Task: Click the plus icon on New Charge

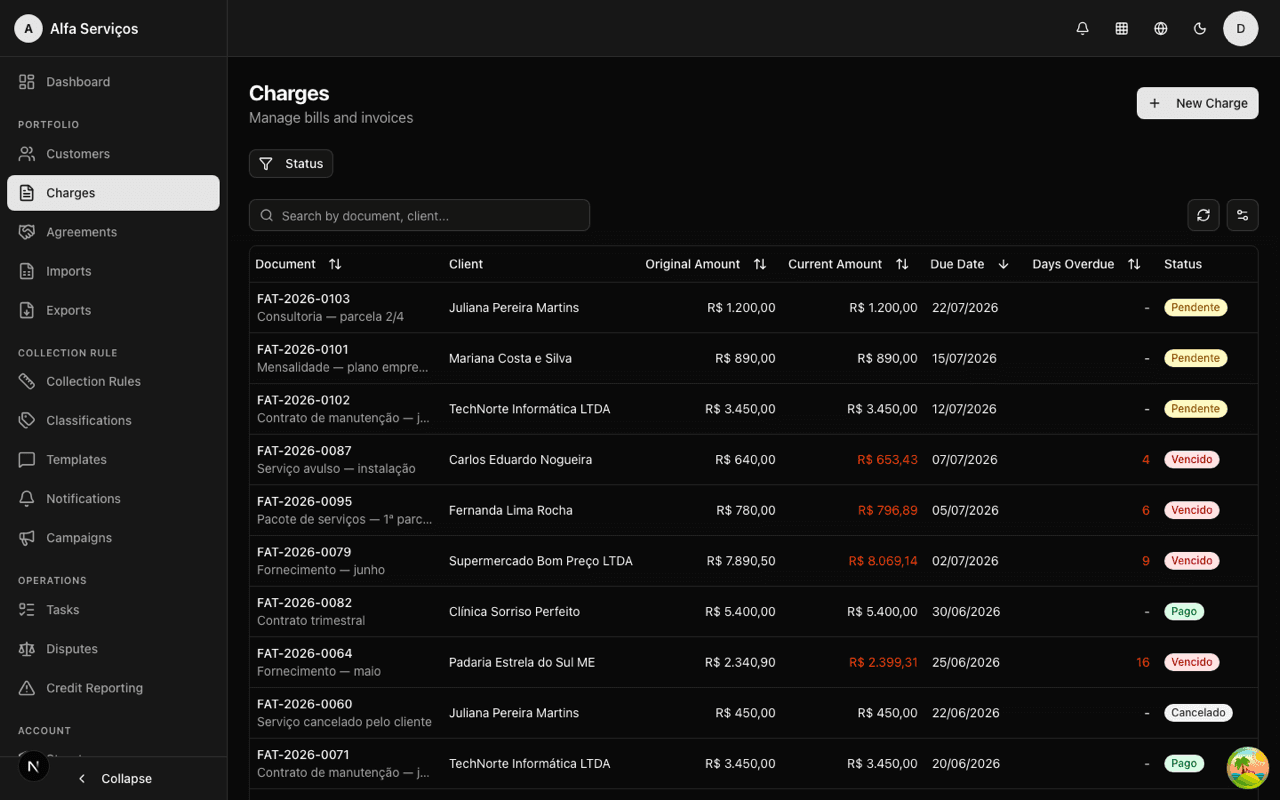Action: (x=1155, y=103)
